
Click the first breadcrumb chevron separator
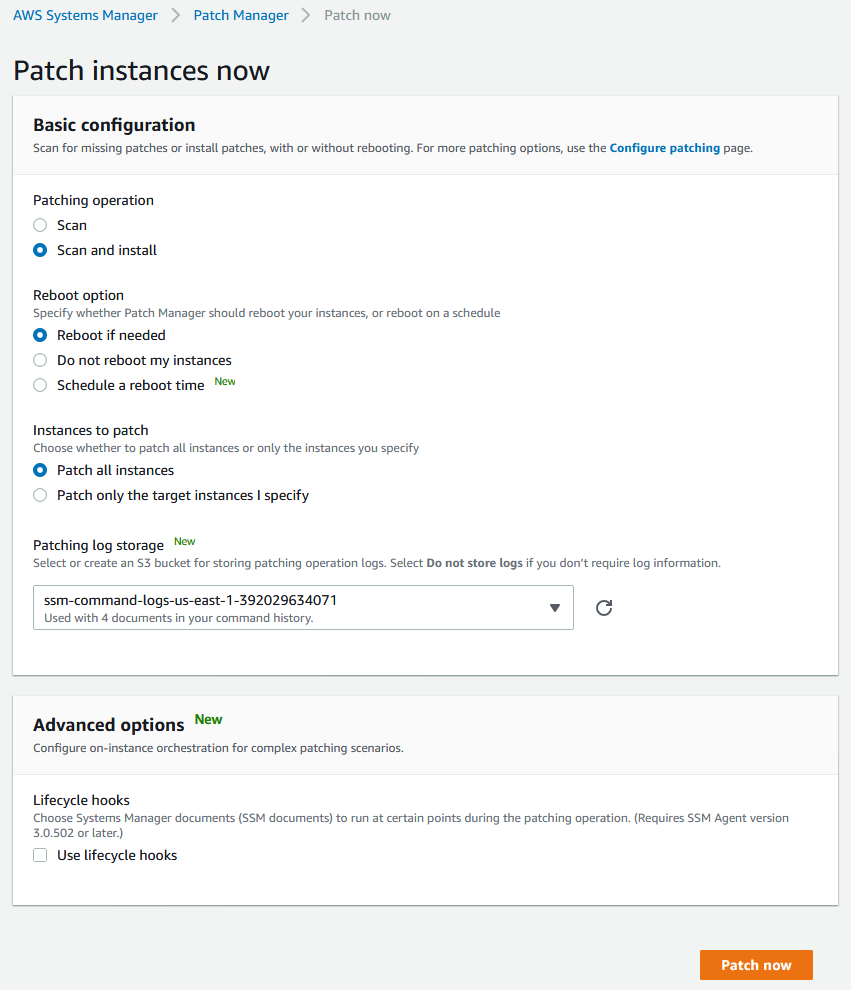[x=176, y=15]
